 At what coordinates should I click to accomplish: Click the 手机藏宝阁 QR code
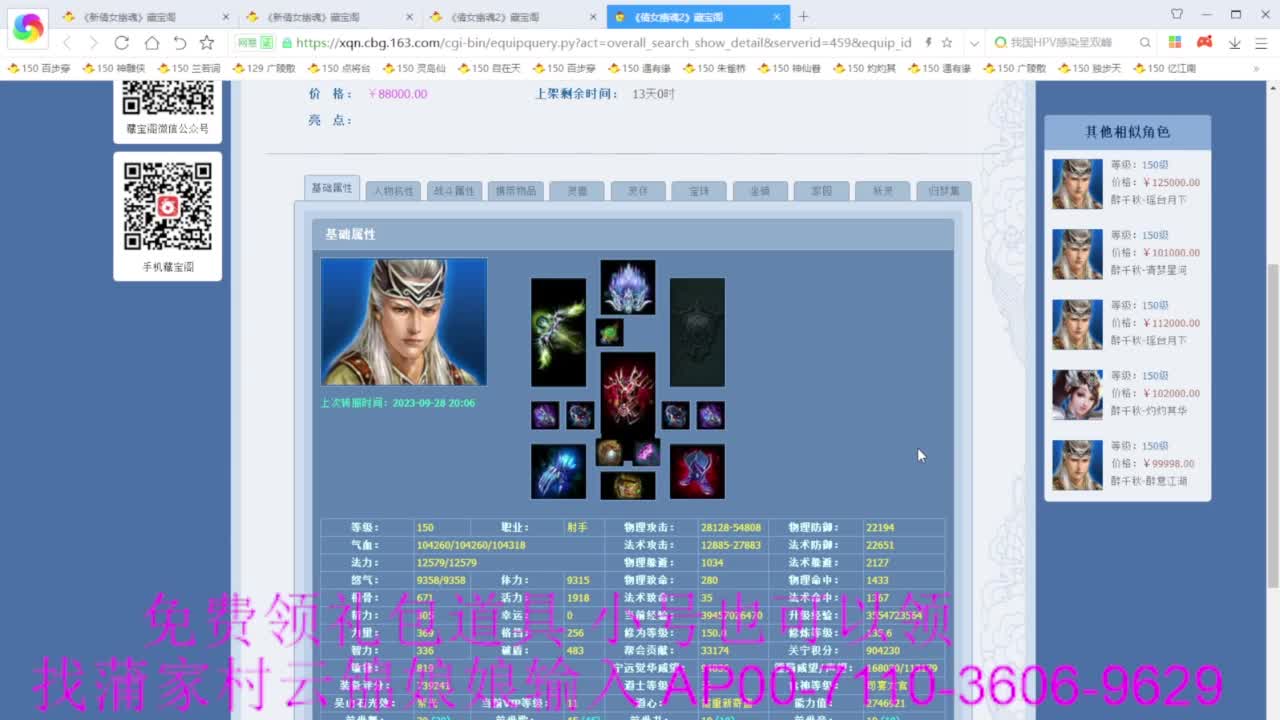pyautogui.click(x=168, y=206)
